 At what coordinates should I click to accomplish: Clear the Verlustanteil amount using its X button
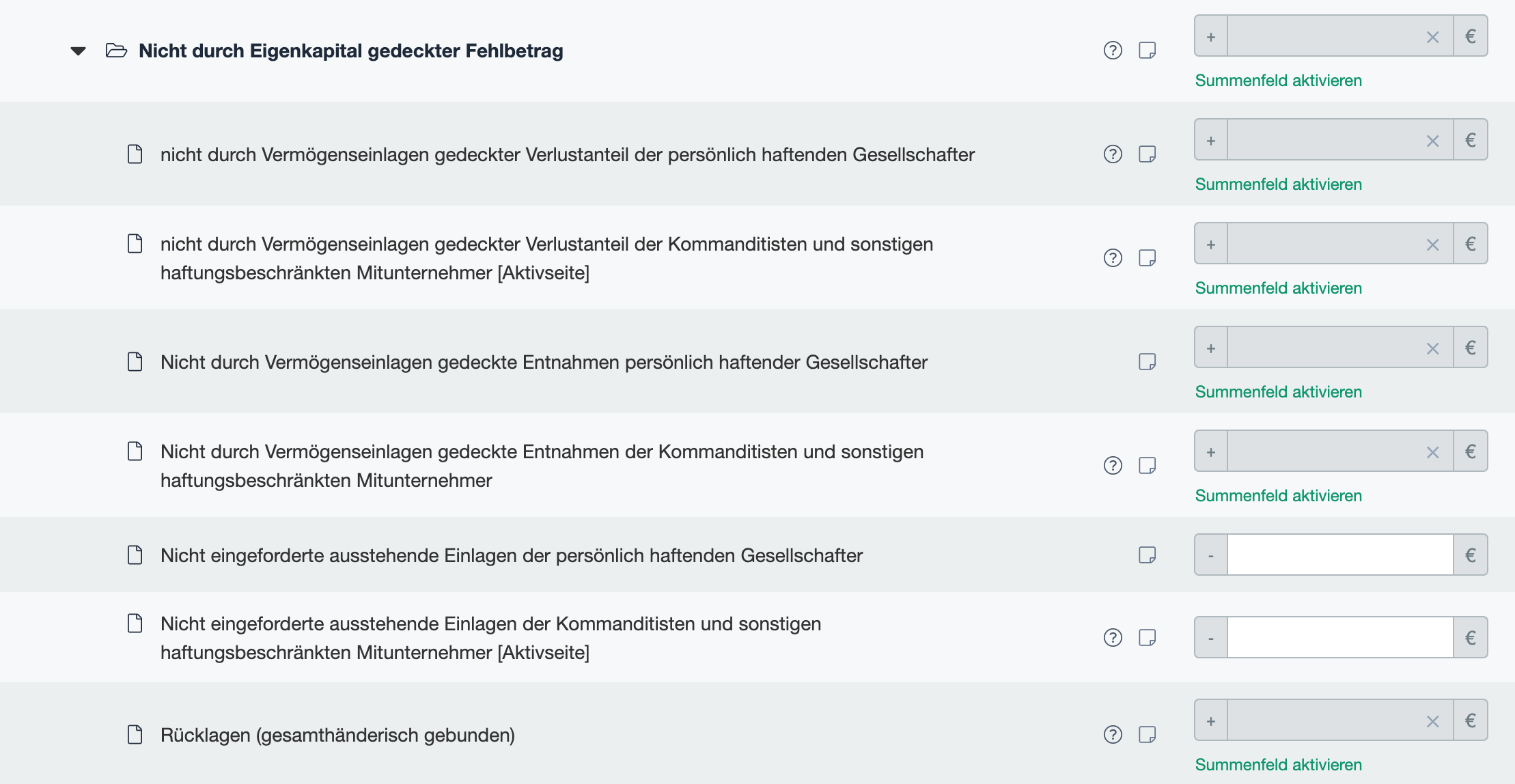pos(1432,139)
